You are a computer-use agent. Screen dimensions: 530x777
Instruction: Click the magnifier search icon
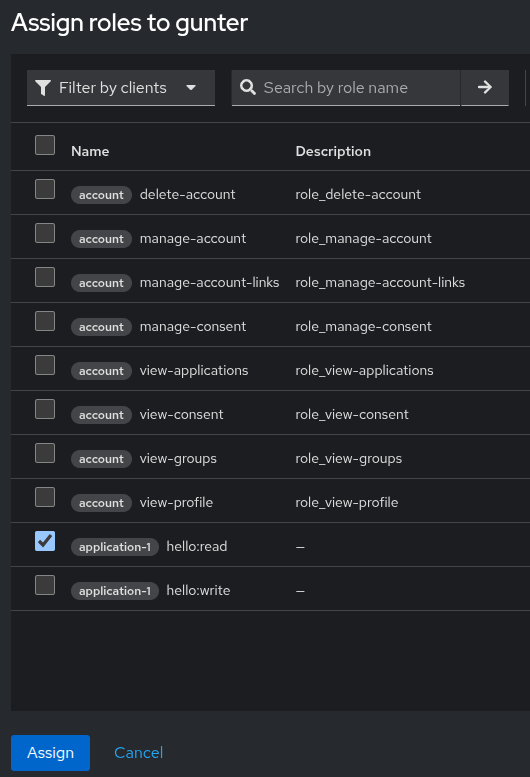click(248, 87)
